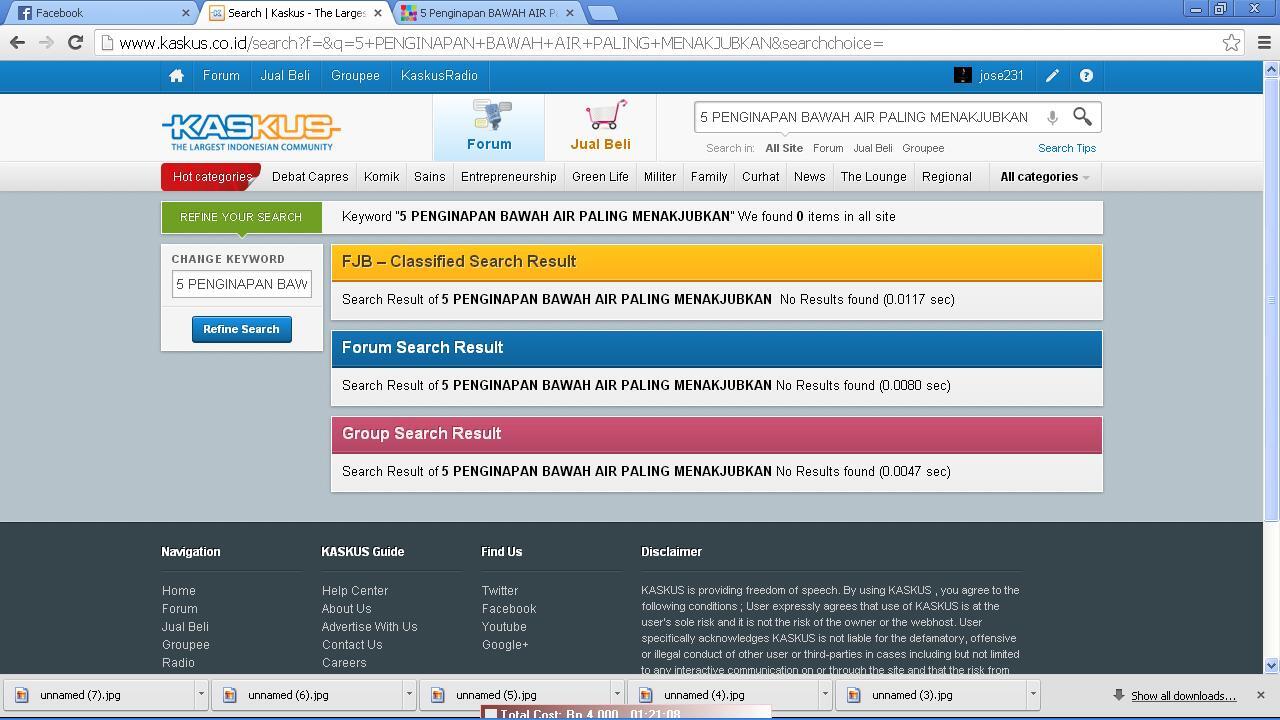Open unnamed (7).jpg download
Image resolution: width=1280 pixels, height=720 pixels.
coord(99,695)
